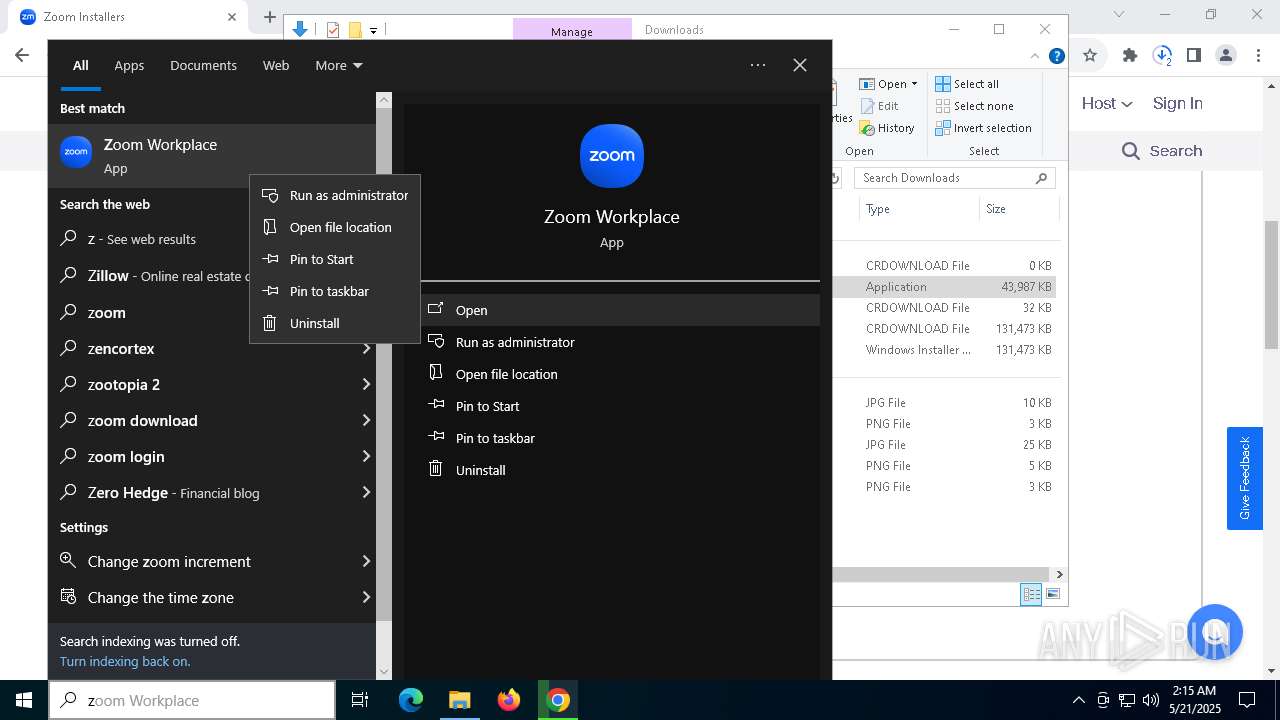Screen dimensions: 1280x720
Task: Close the Windows search panel
Action: (800, 65)
